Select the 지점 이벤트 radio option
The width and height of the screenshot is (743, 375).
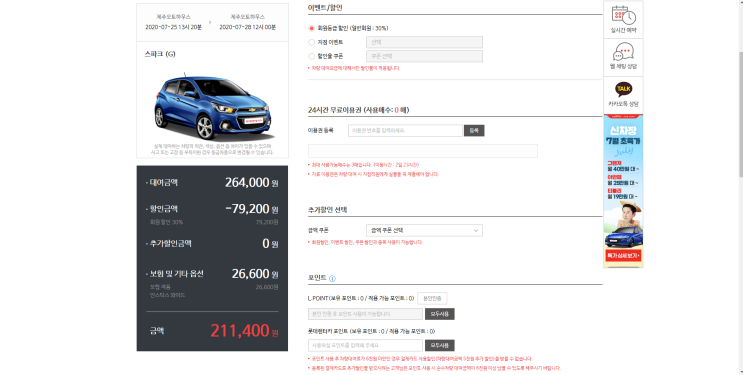click(x=311, y=42)
